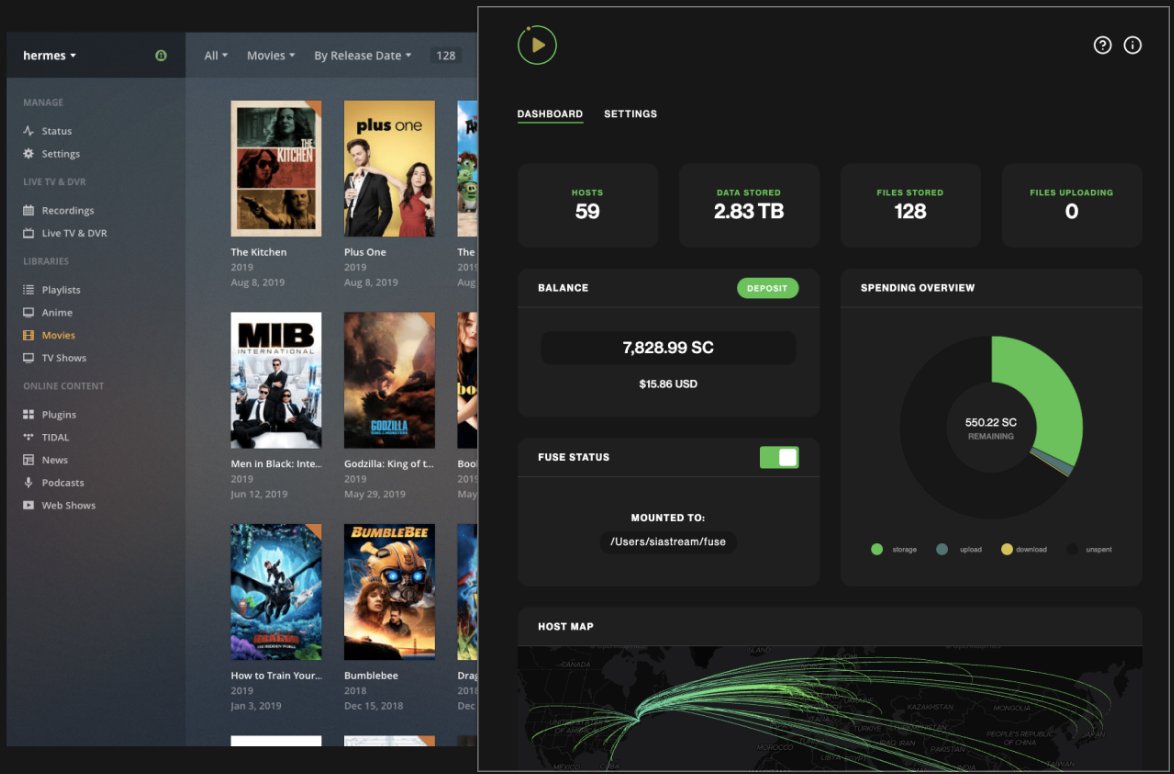Click the Settings gear icon in Plex sidebar
This screenshot has height=774, width=1174.
pyautogui.click(x=28, y=153)
